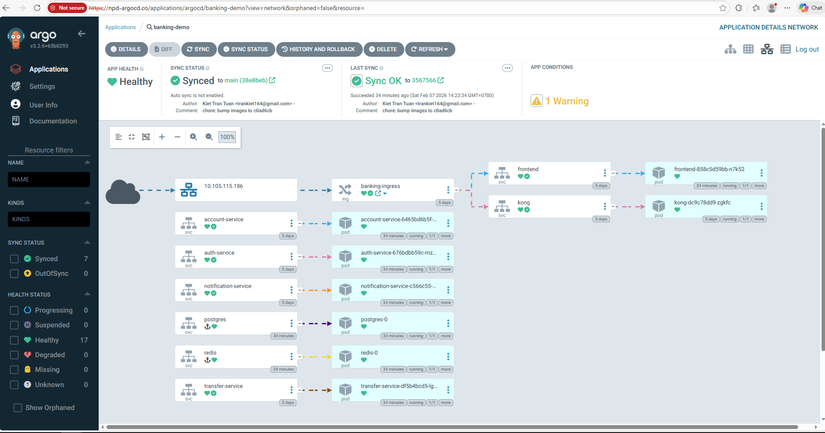Switch to the resource list view icon

786,49
